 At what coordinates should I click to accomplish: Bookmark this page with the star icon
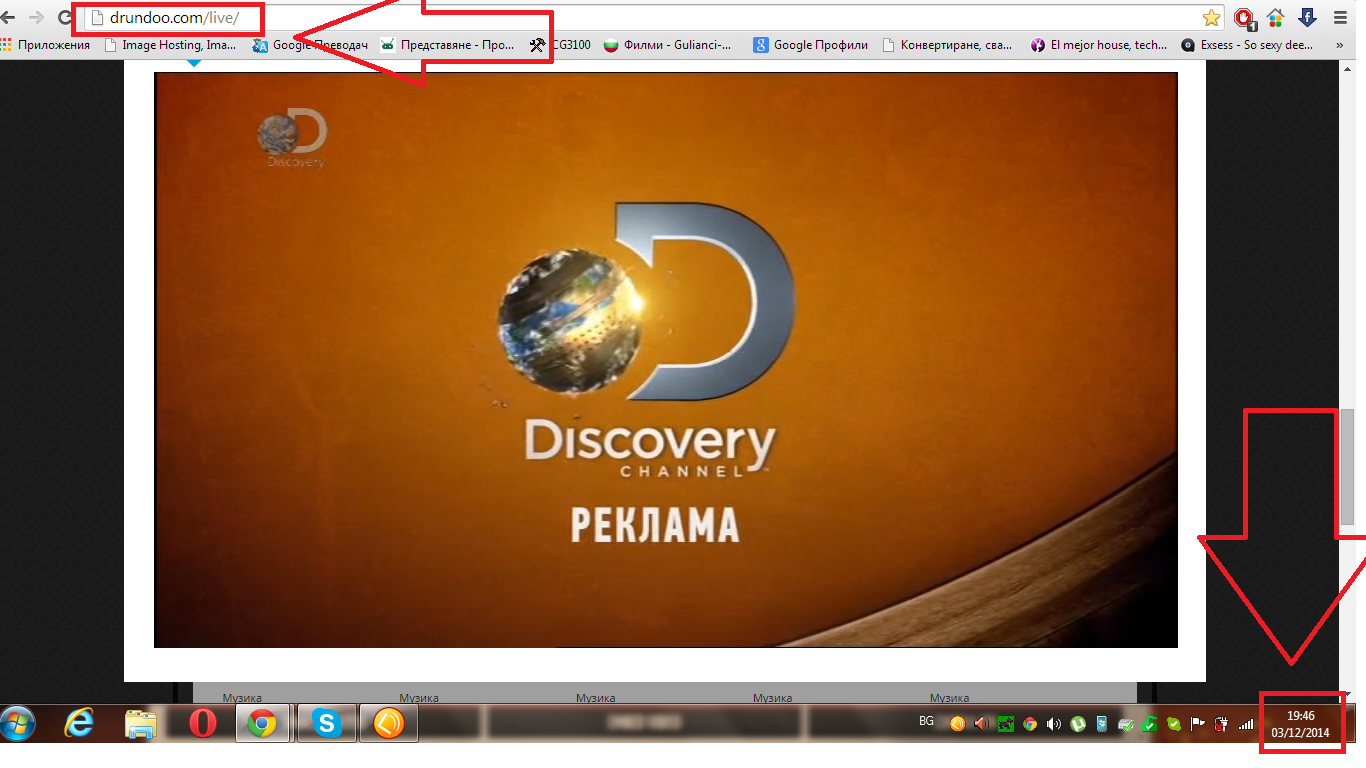pyautogui.click(x=1211, y=17)
